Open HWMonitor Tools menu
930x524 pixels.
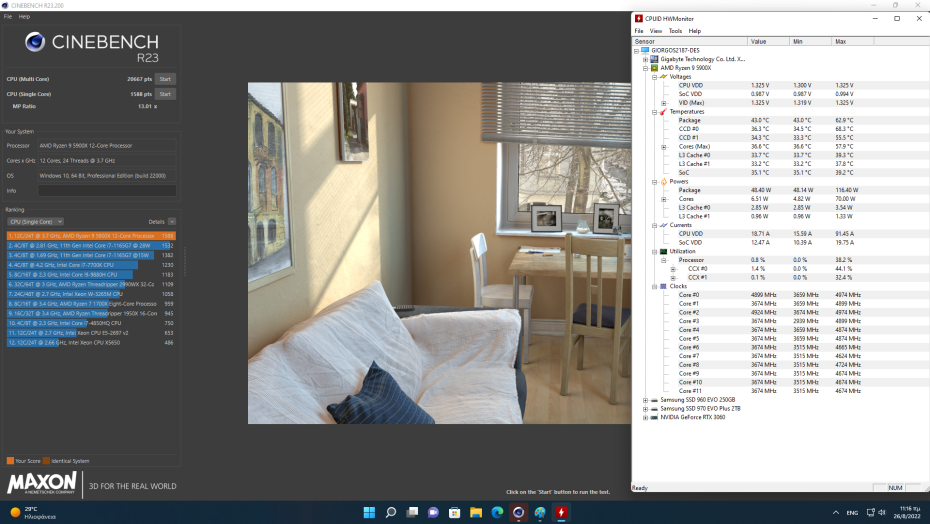pyautogui.click(x=676, y=31)
